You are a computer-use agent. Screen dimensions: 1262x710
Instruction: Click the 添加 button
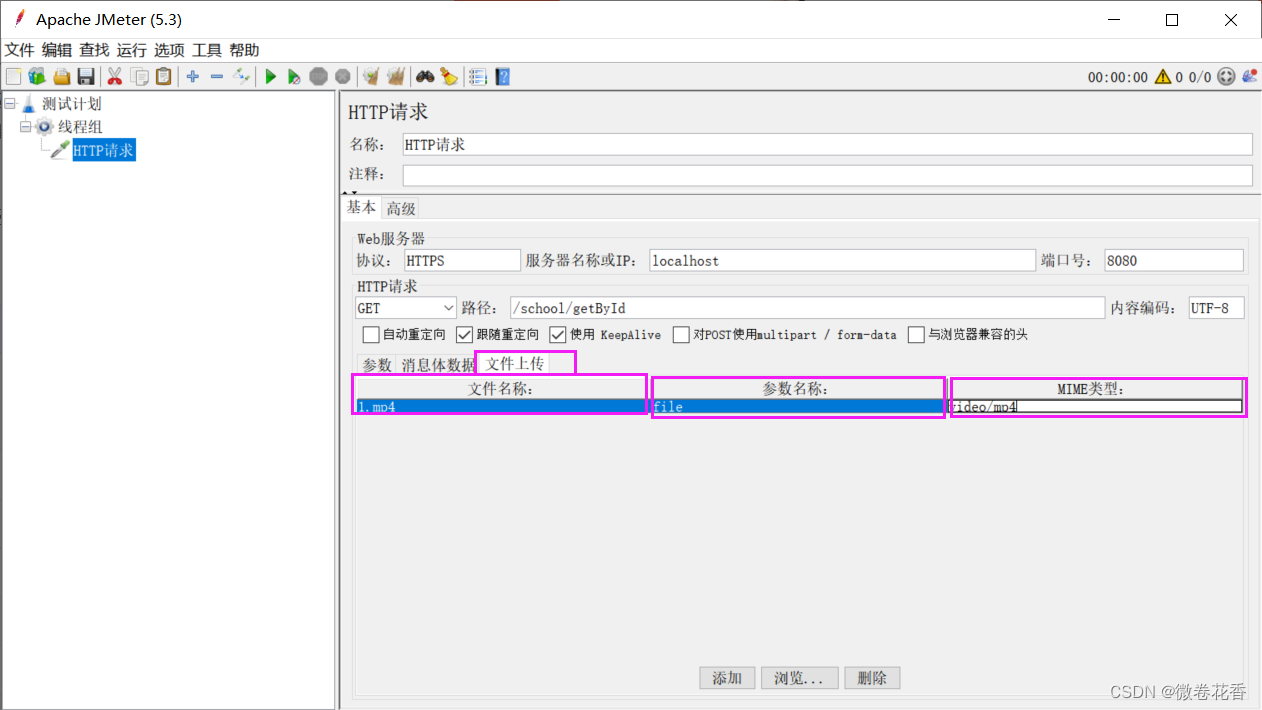[x=727, y=678]
